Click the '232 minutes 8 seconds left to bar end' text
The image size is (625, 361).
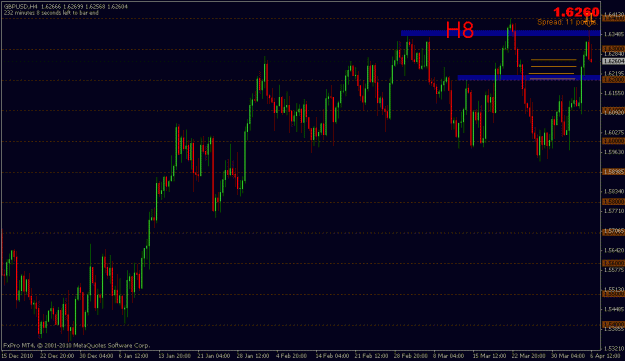[x=51, y=13]
